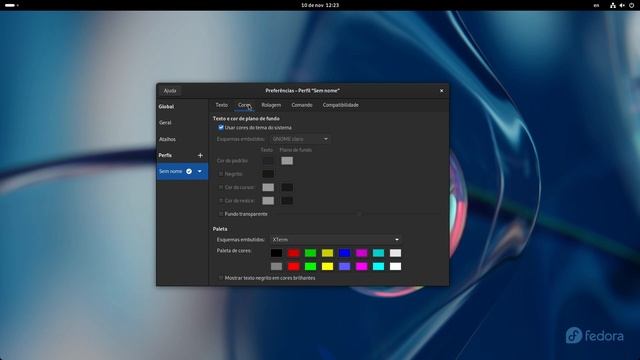Enable 'Mostrar texto negrito em cores brilhantes'
This screenshot has height=360, width=640.
221,278
